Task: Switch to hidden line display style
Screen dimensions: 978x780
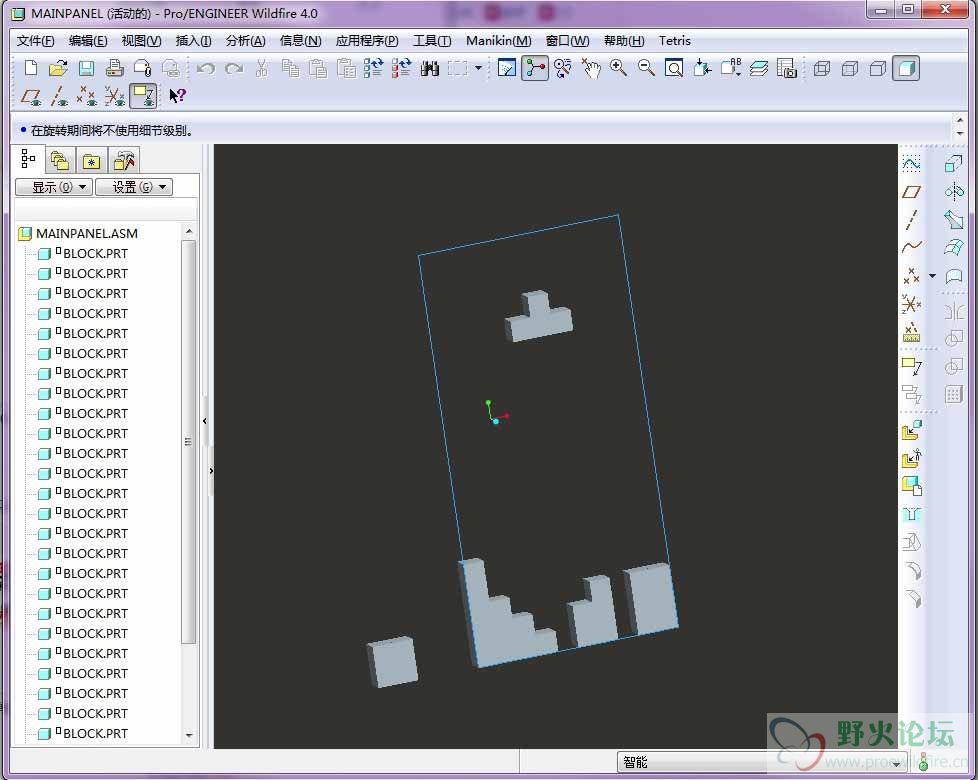Action: coord(850,68)
